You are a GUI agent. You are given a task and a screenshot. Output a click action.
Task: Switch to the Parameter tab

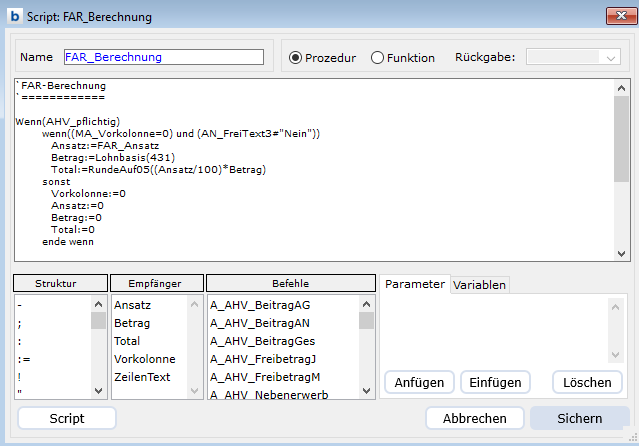tap(415, 284)
